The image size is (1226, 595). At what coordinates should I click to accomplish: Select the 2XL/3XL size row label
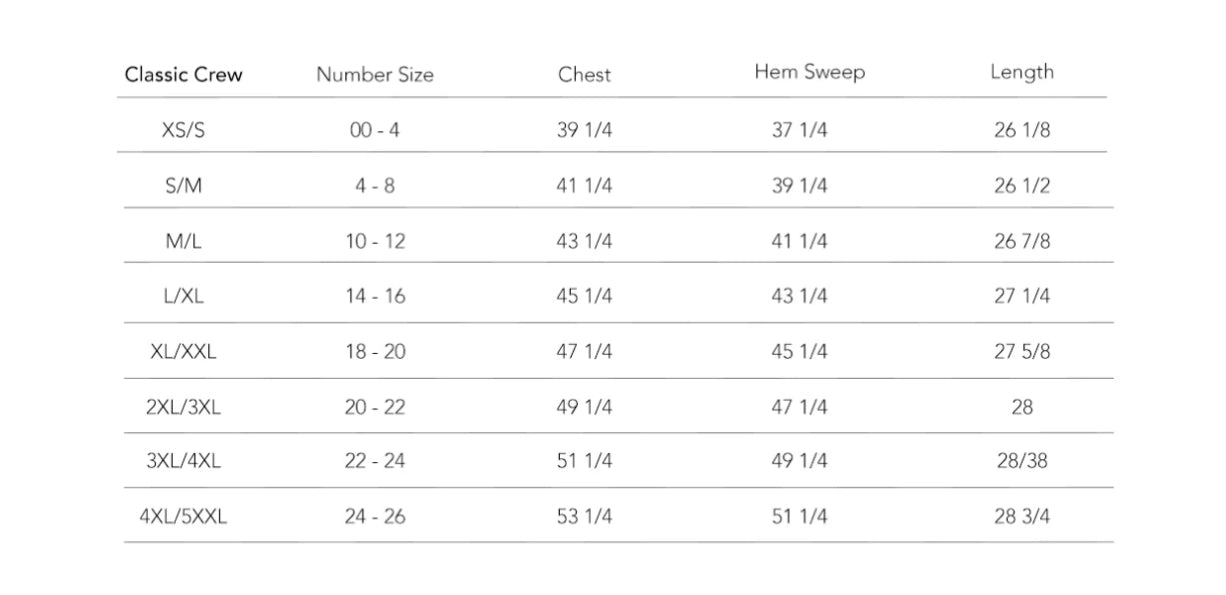(x=183, y=407)
